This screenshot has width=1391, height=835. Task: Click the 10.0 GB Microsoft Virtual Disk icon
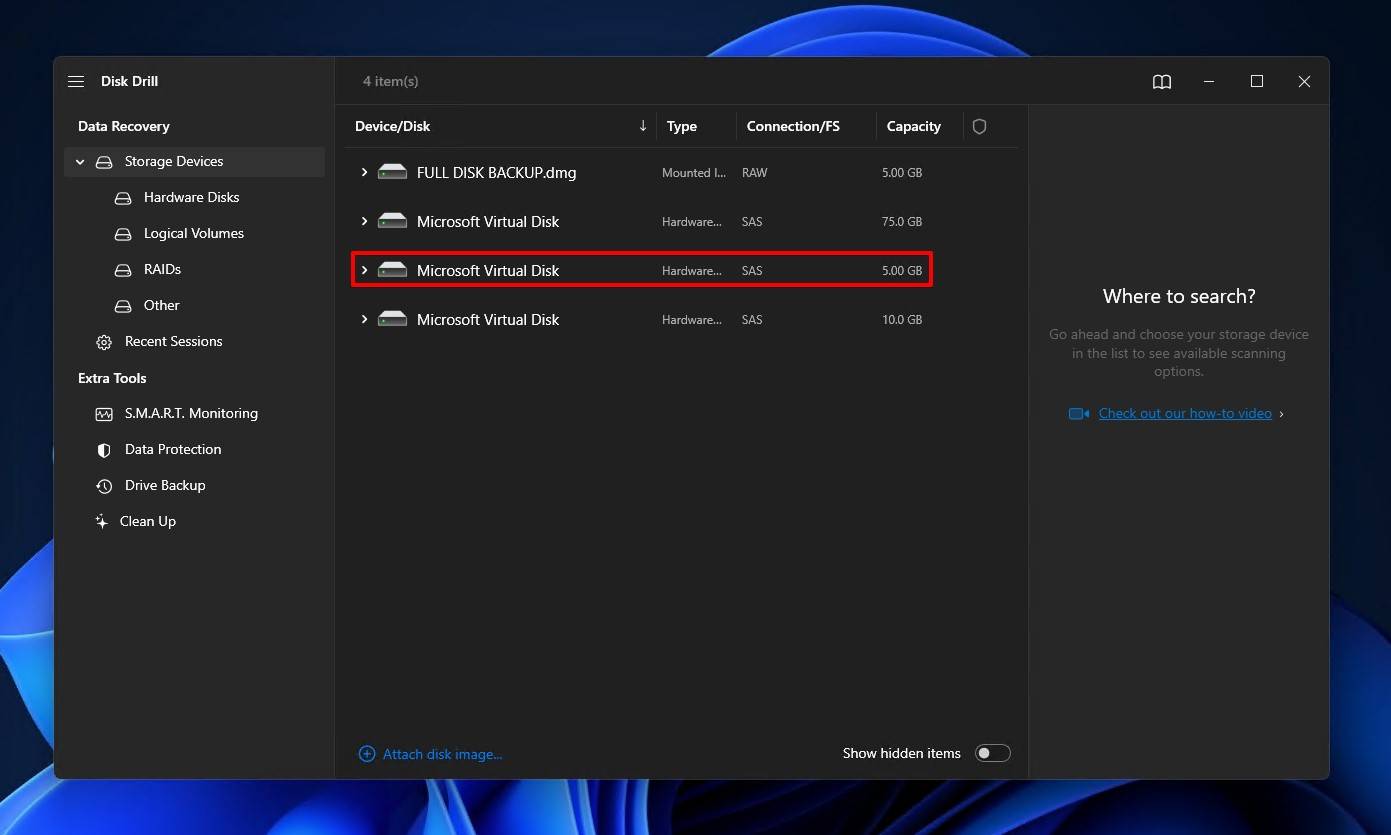point(392,320)
